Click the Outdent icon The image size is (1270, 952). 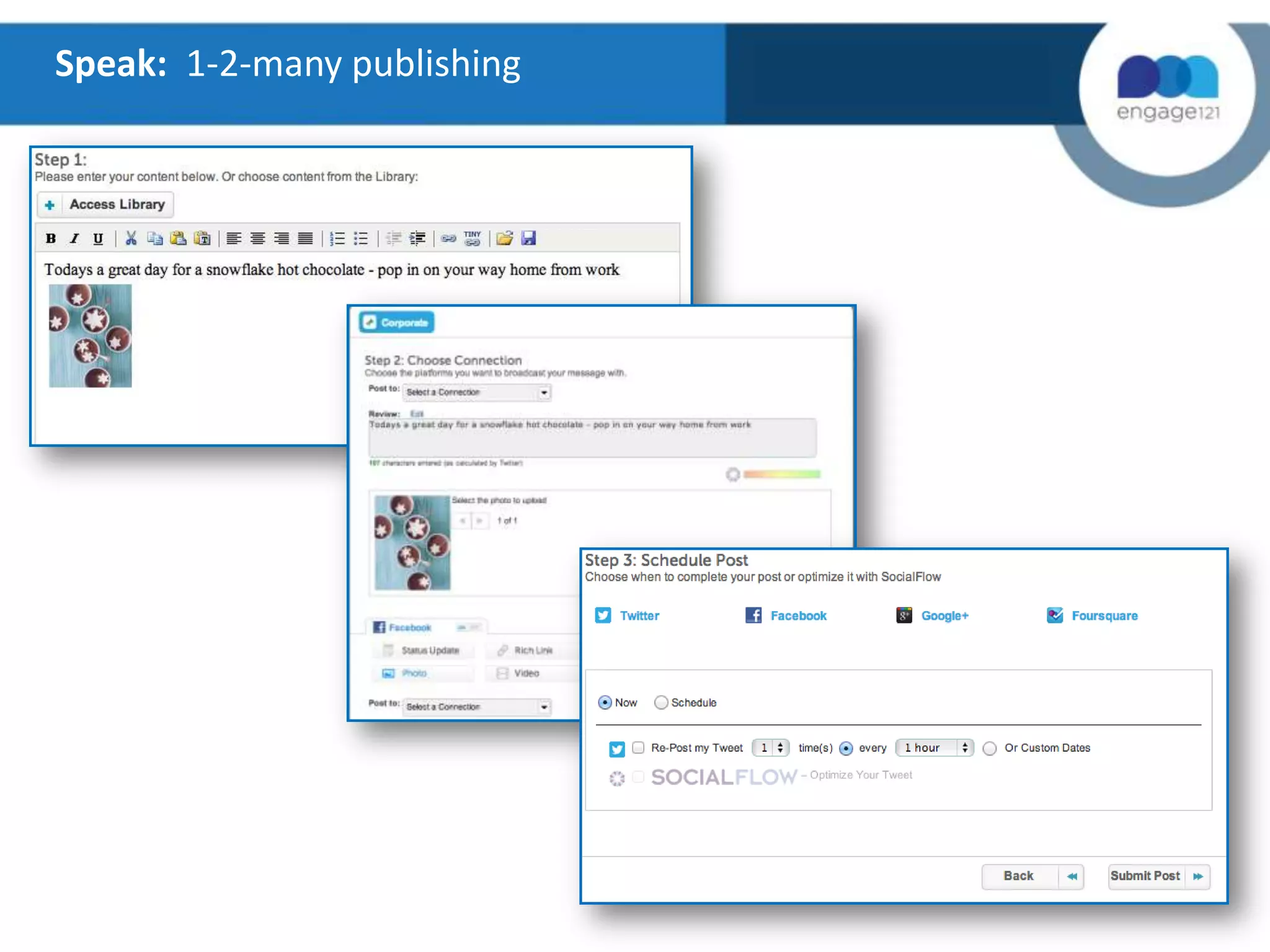(393, 239)
